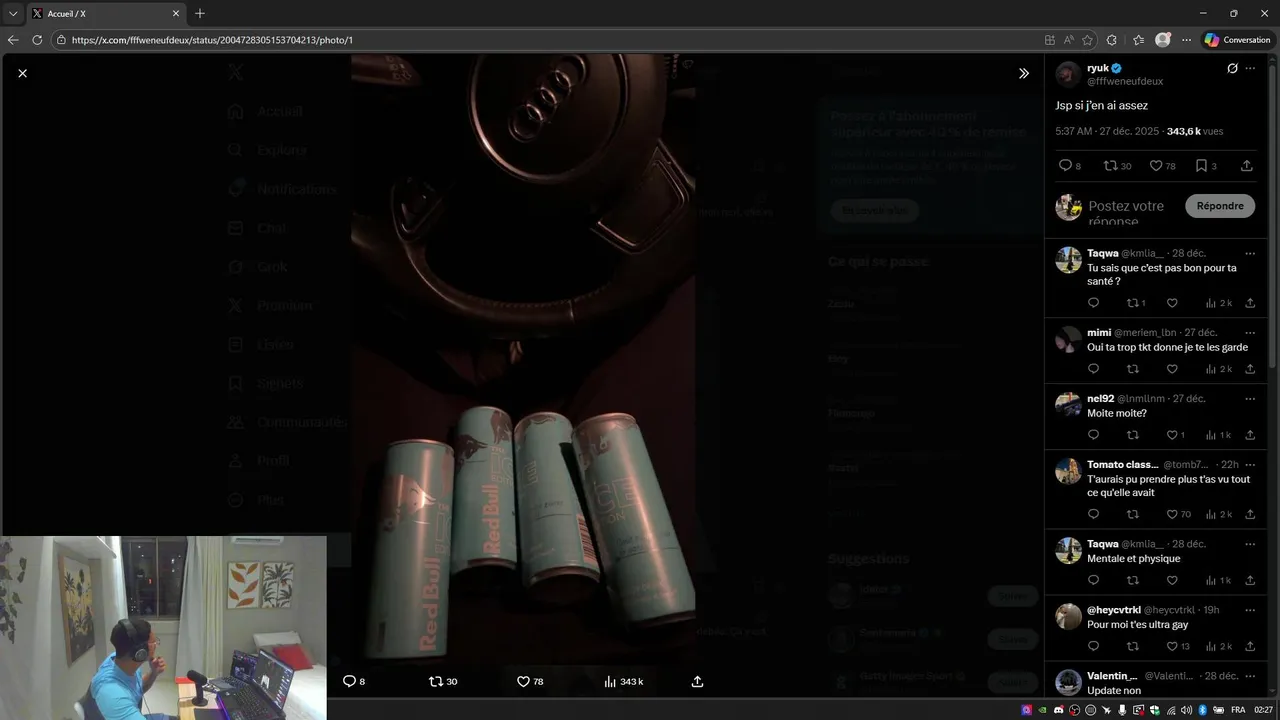Close the Accueil / X tab
The image size is (1280, 720).
tap(176, 13)
